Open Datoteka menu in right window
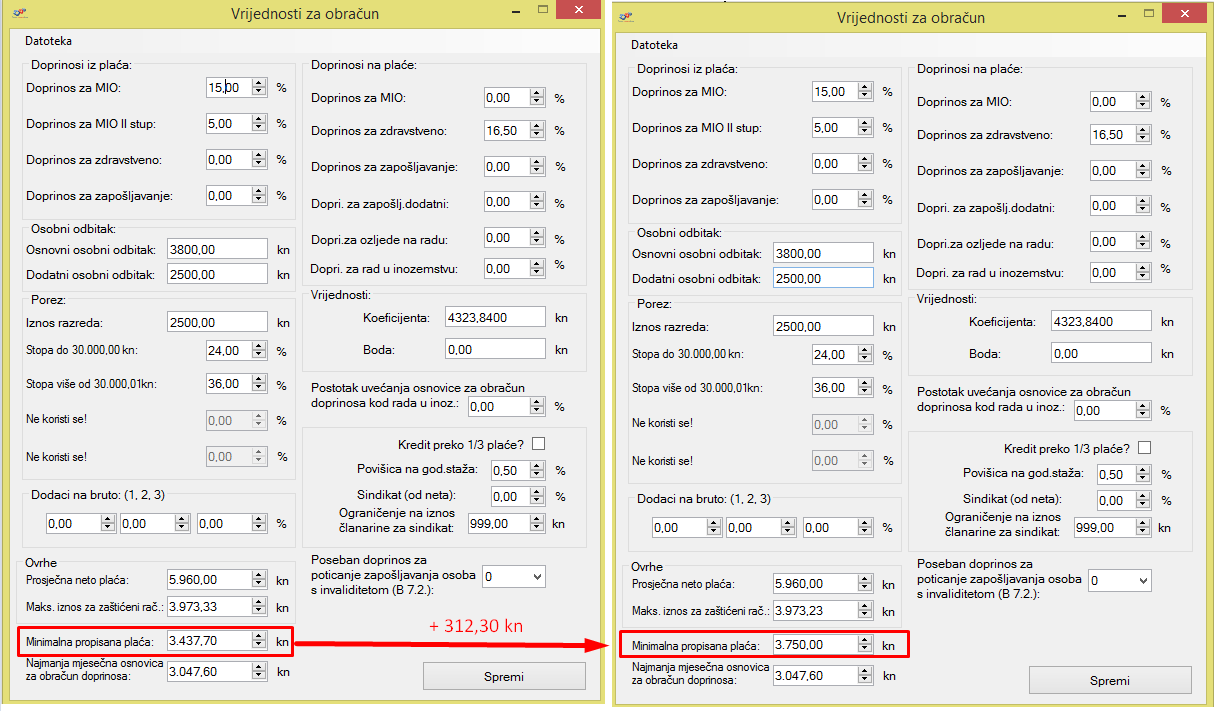Viewport: 1218px width, 711px height. pos(654,45)
